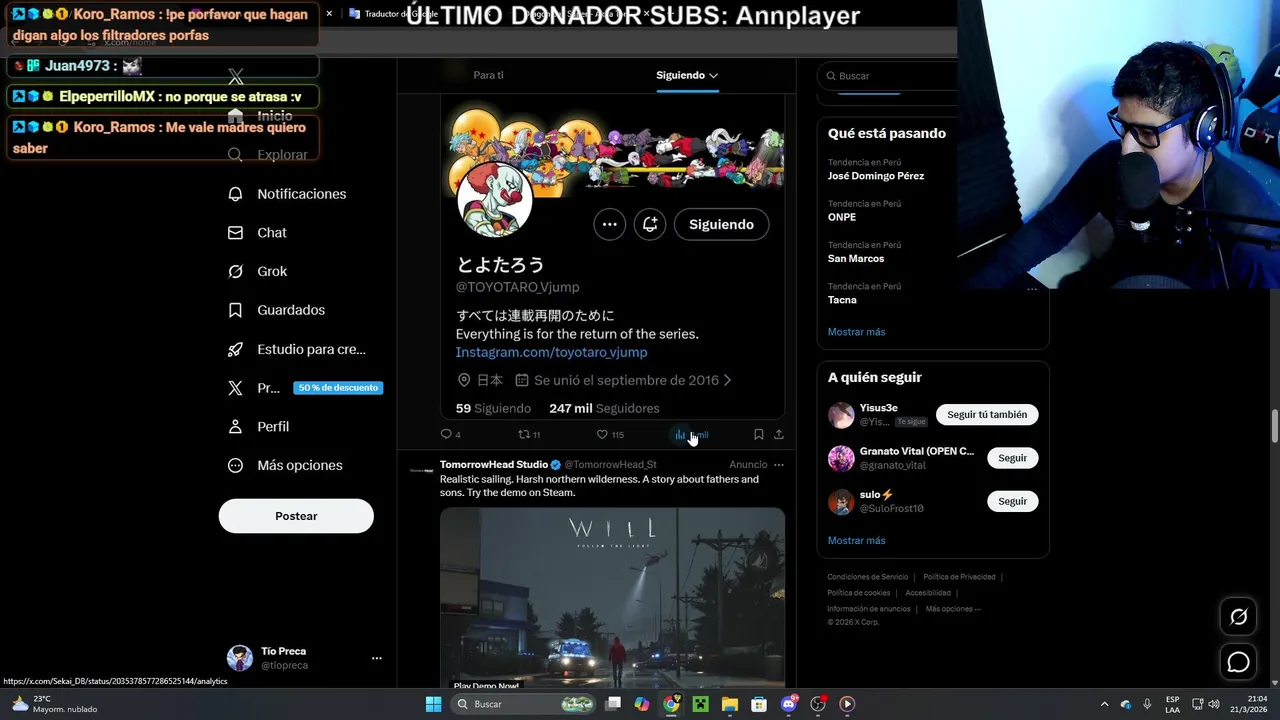The image size is (1280, 720).
Task: Switch to the Para ti tab
Action: coord(488,75)
